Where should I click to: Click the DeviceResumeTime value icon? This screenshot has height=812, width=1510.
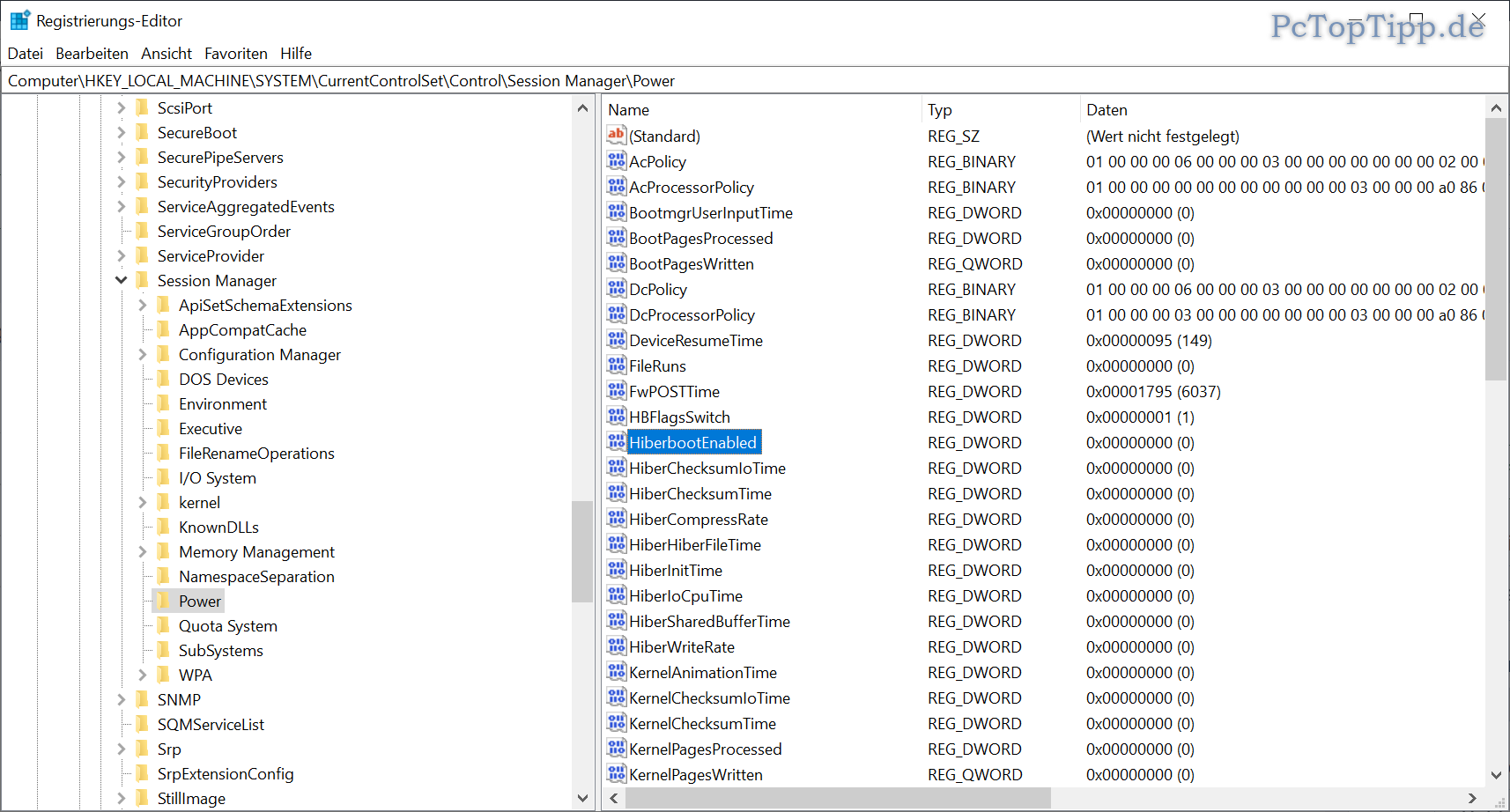pos(617,340)
